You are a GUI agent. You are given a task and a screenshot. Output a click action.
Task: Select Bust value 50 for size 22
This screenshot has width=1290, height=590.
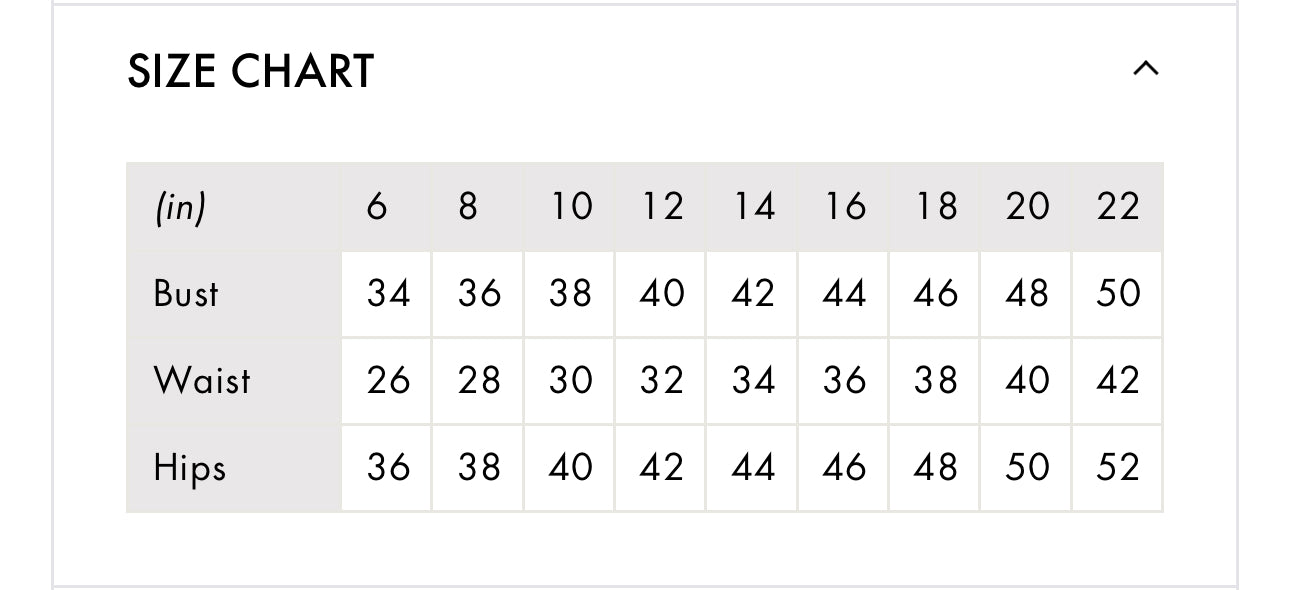click(x=1118, y=294)
